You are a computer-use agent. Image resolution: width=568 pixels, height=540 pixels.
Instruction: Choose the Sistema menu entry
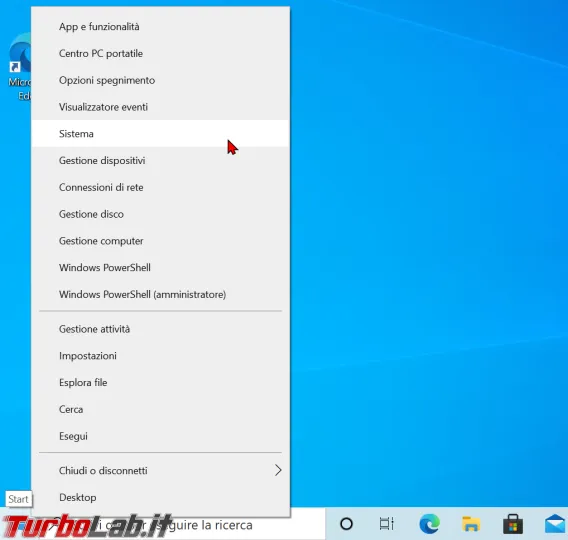[x=160, y=134]
